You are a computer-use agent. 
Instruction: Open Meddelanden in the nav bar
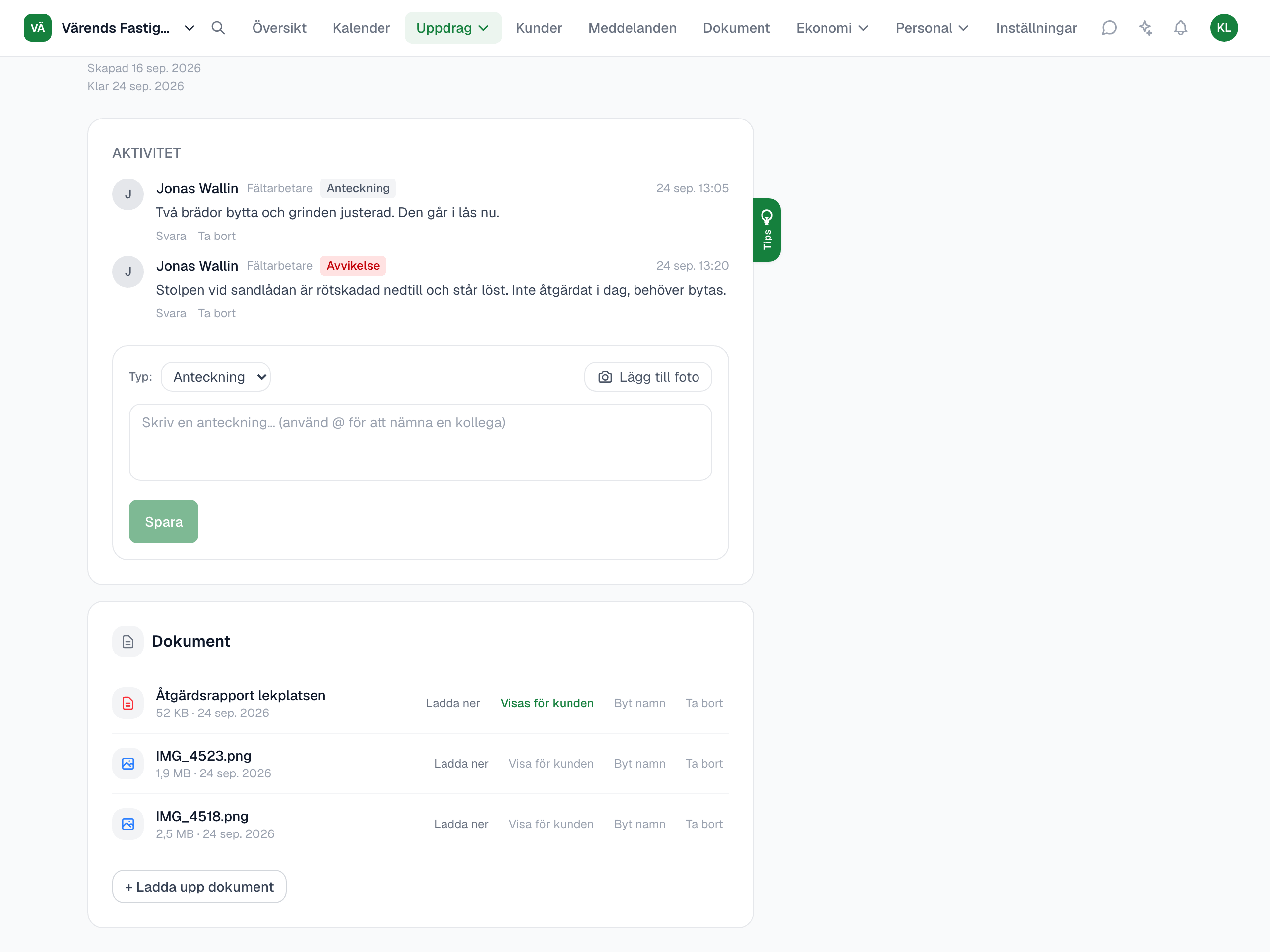click(632, 28)
